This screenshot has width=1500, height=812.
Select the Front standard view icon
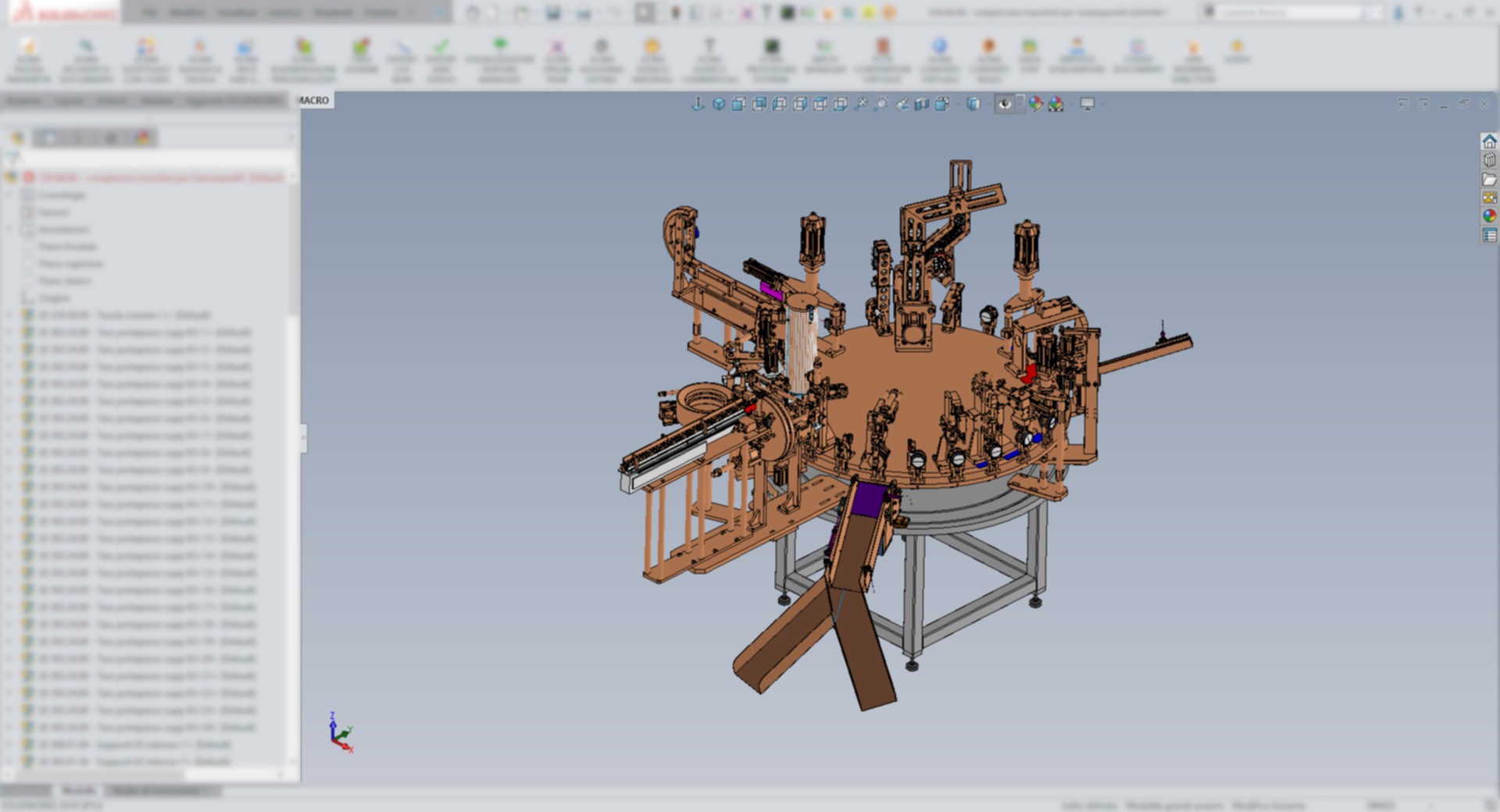point(739,104)
